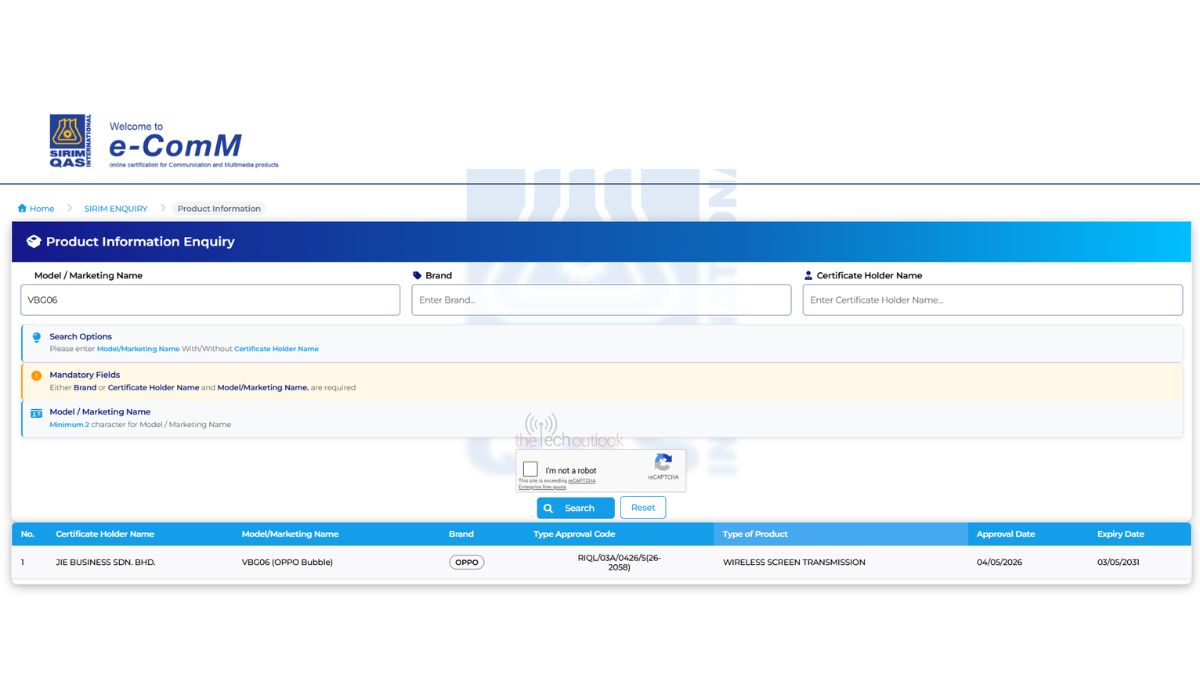
Task: Click the Type Approval Code column header
Action: point(574,534)
